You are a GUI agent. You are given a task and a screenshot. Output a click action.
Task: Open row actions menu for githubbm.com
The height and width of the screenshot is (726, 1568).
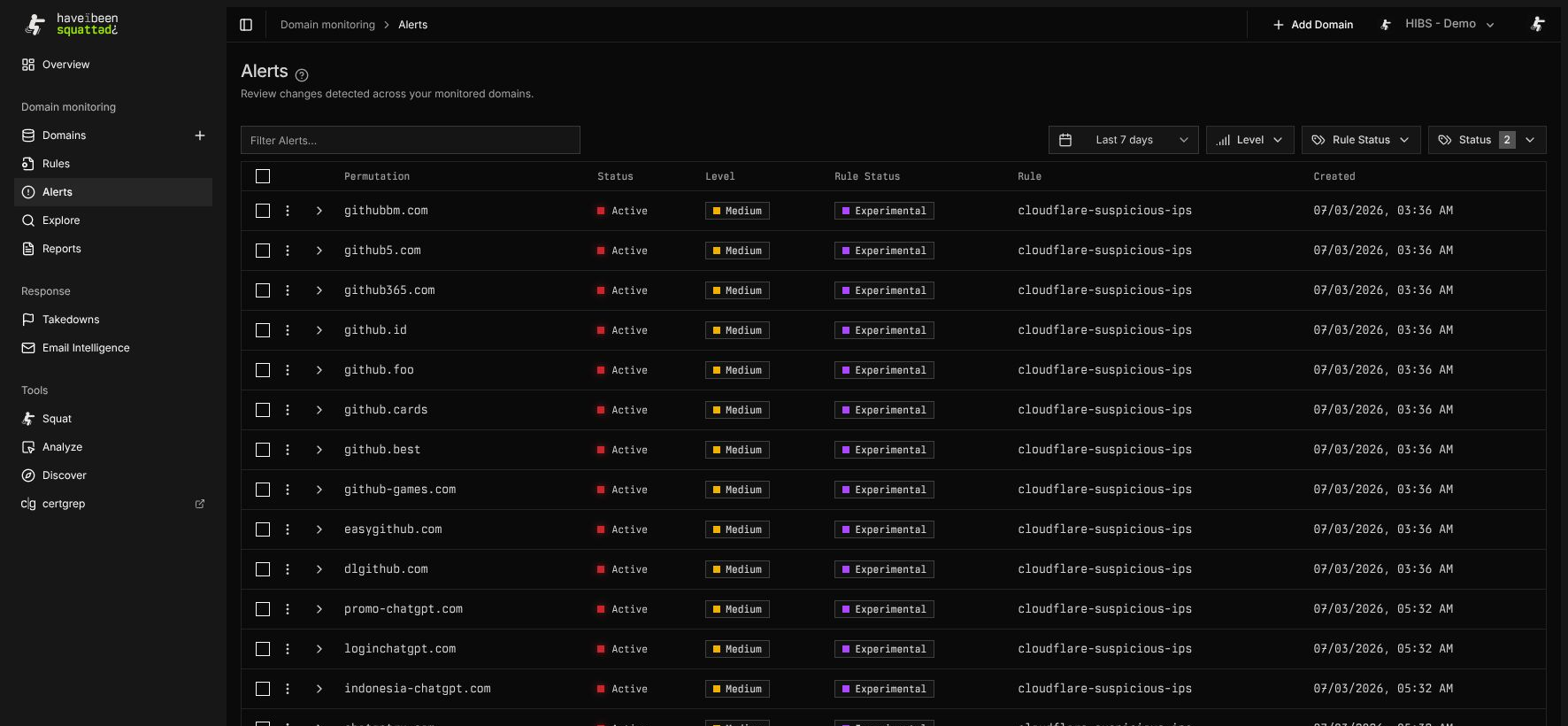point(288,211)
